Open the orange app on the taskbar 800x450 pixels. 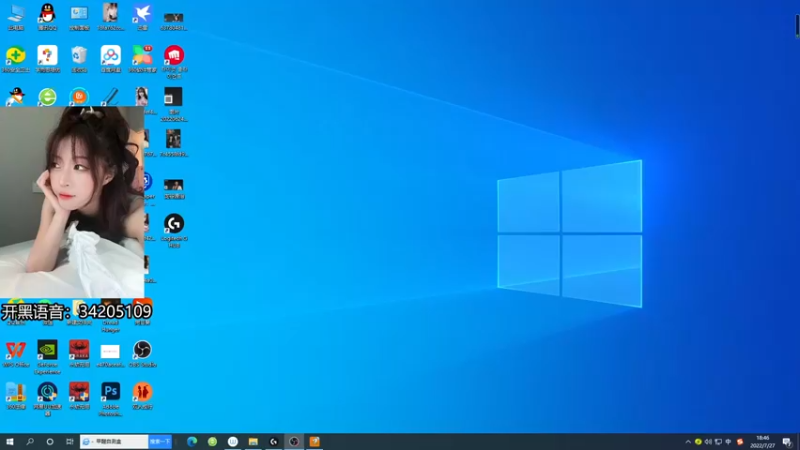314,442
